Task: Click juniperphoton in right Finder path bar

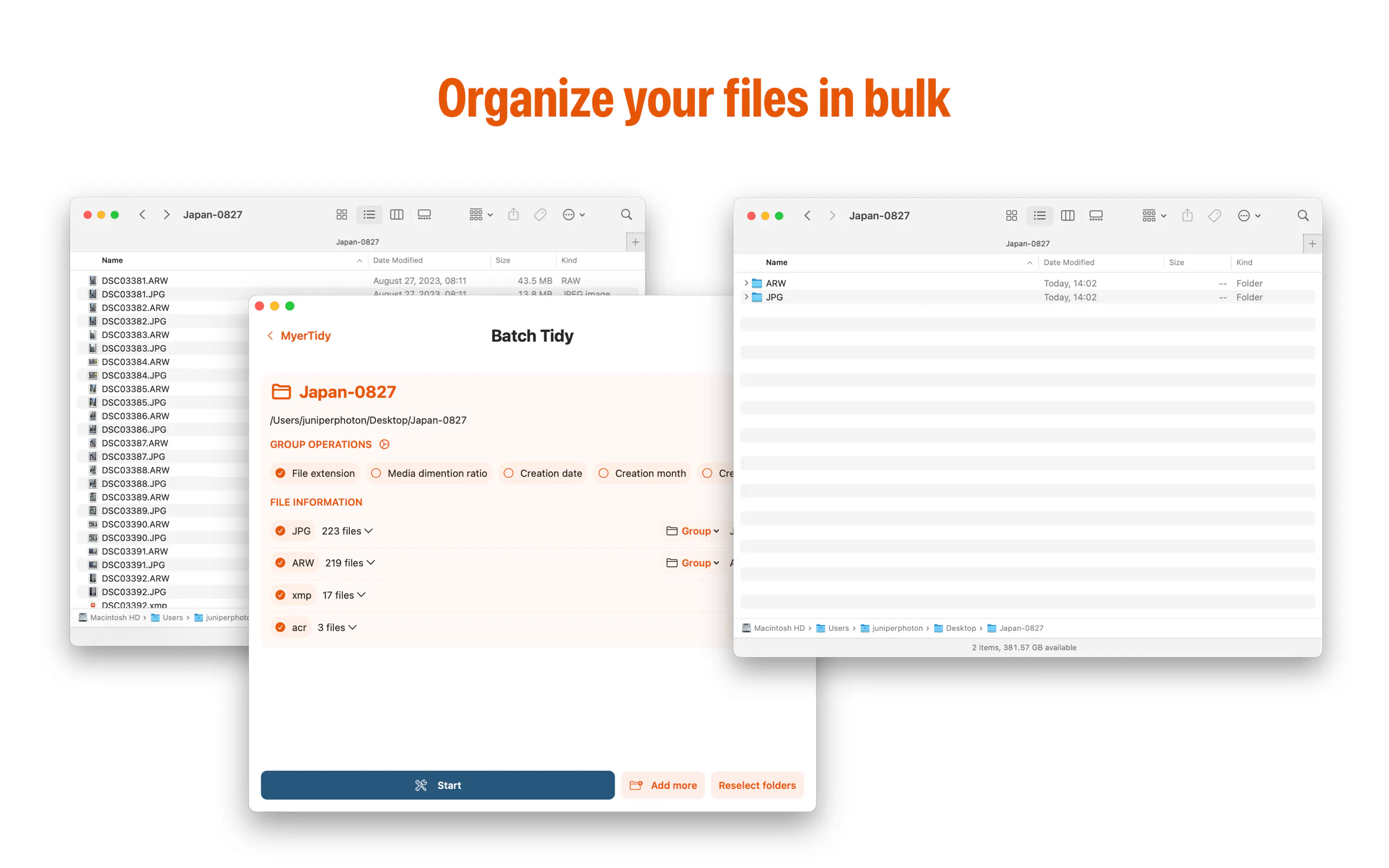Action: pos(891,628)
